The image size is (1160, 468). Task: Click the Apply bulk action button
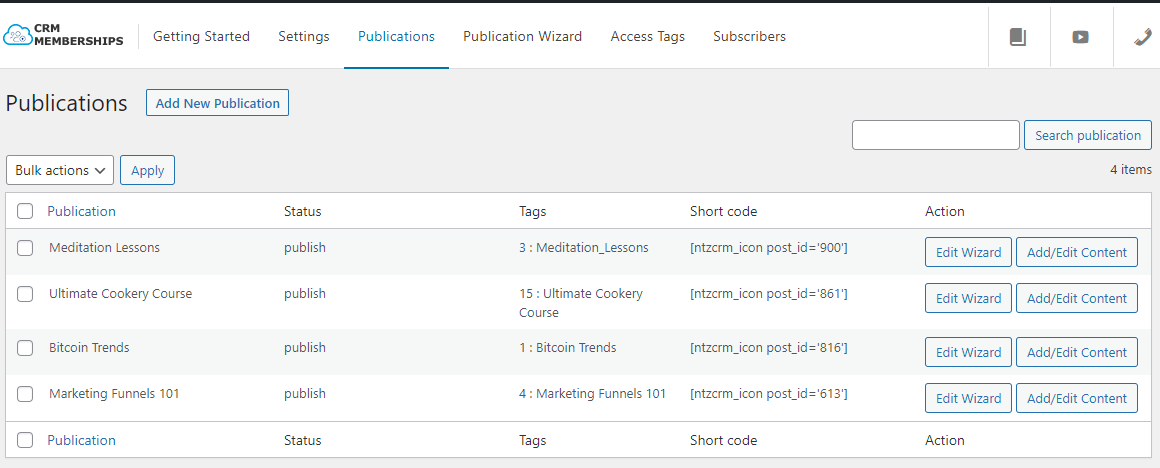(x=147, y=170)
